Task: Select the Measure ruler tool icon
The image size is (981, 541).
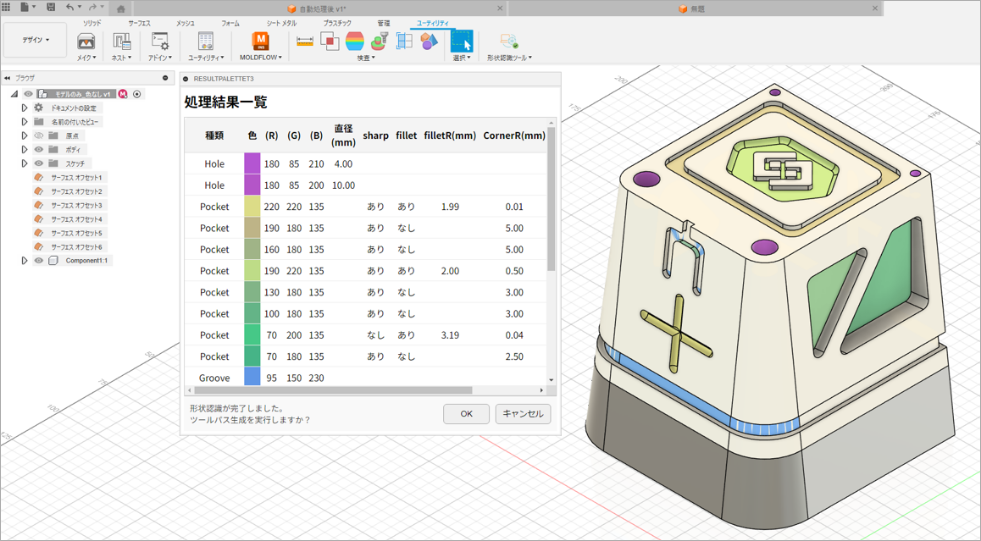Action: 305,41
